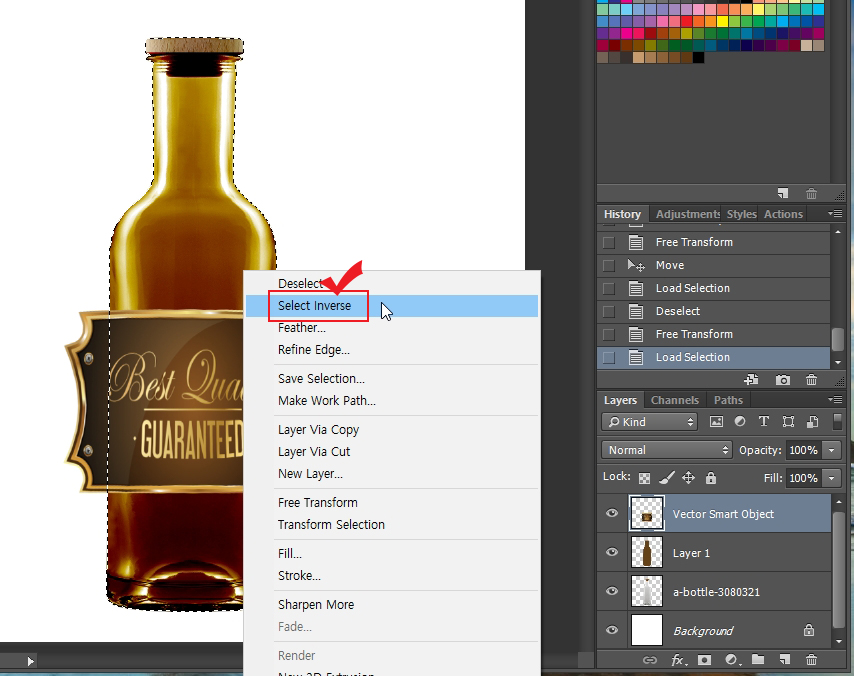Hide Layer 1 visibility eye
The height and width of the screenshot is (676, 854).
point(612,552)
